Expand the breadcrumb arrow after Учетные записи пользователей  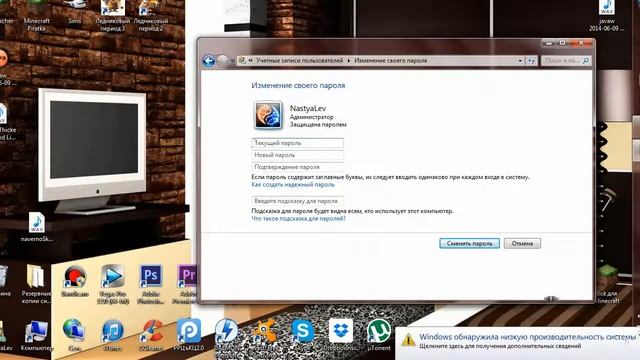349,60
